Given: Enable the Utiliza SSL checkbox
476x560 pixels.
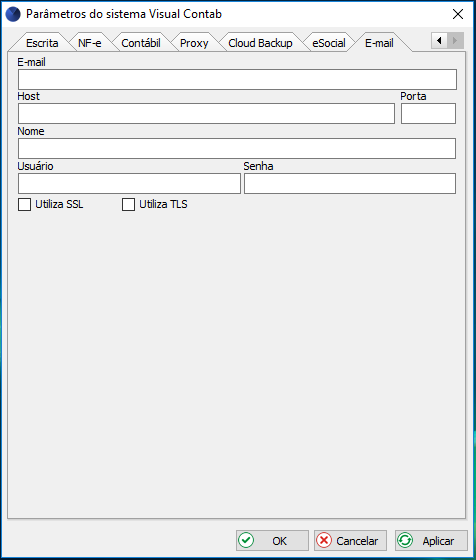Looking at the screenshot, I should pyautogui.click(x=24, y=205).
